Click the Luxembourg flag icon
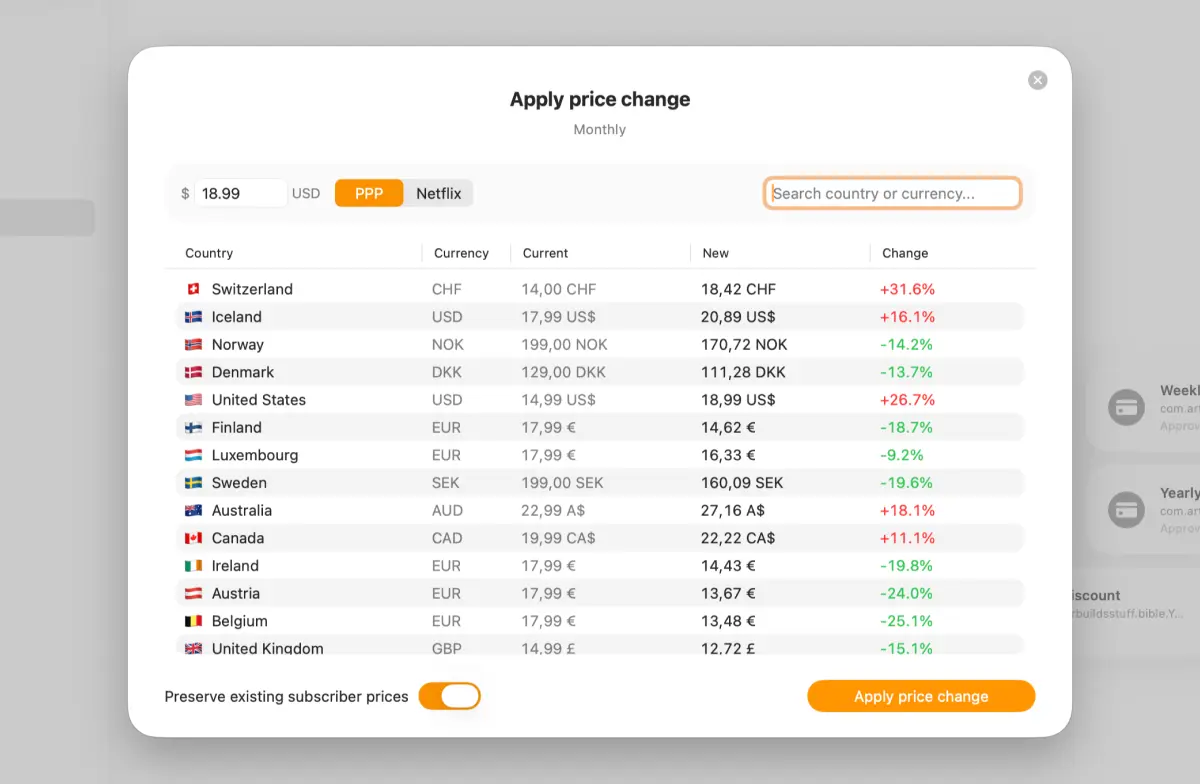Image resolution: width=1200 pixels, height=784 pixels. (x=194, y=455)
